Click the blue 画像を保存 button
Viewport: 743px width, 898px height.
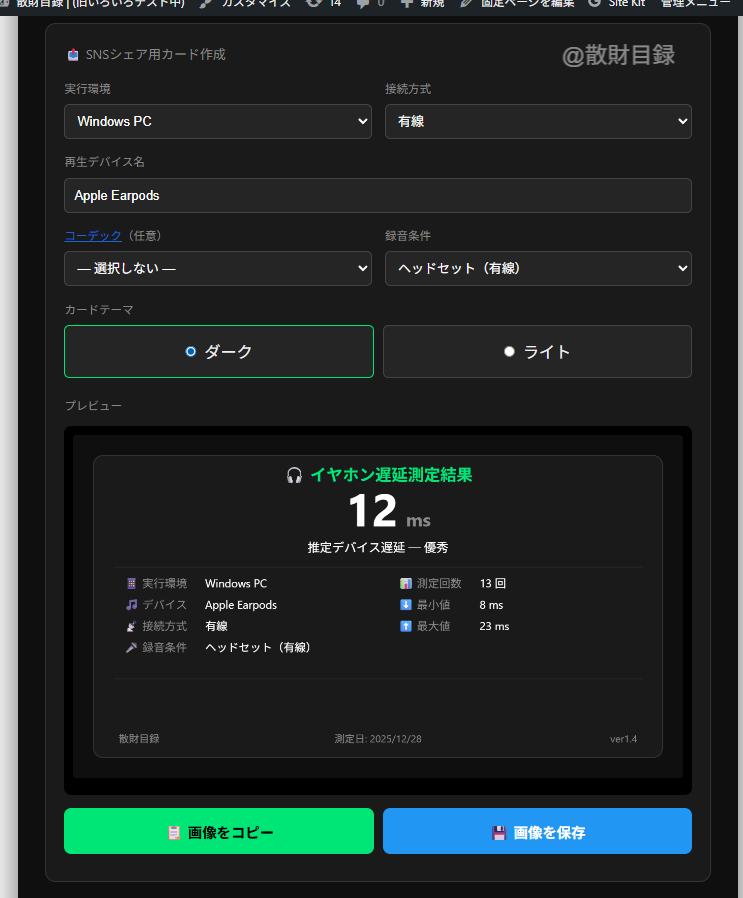pyautogui.click(x=537, y=831)
